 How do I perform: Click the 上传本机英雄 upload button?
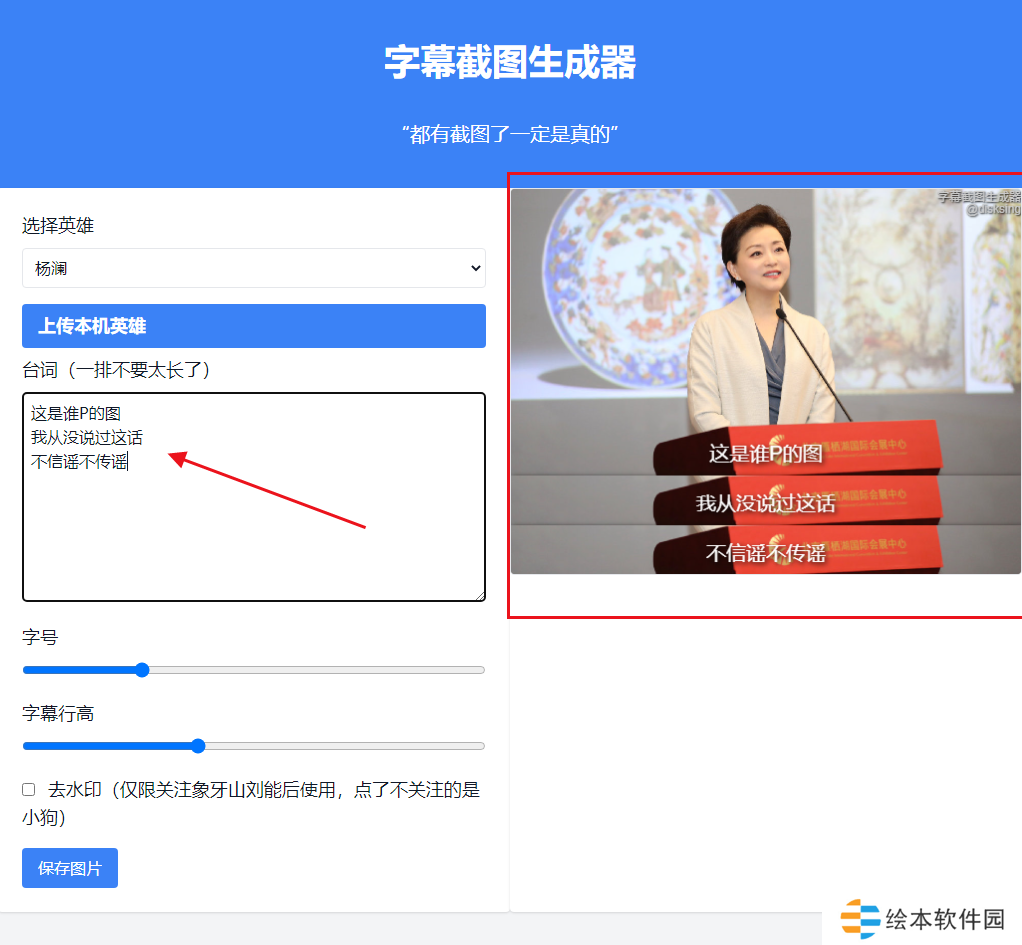click(x=254, y=326)
